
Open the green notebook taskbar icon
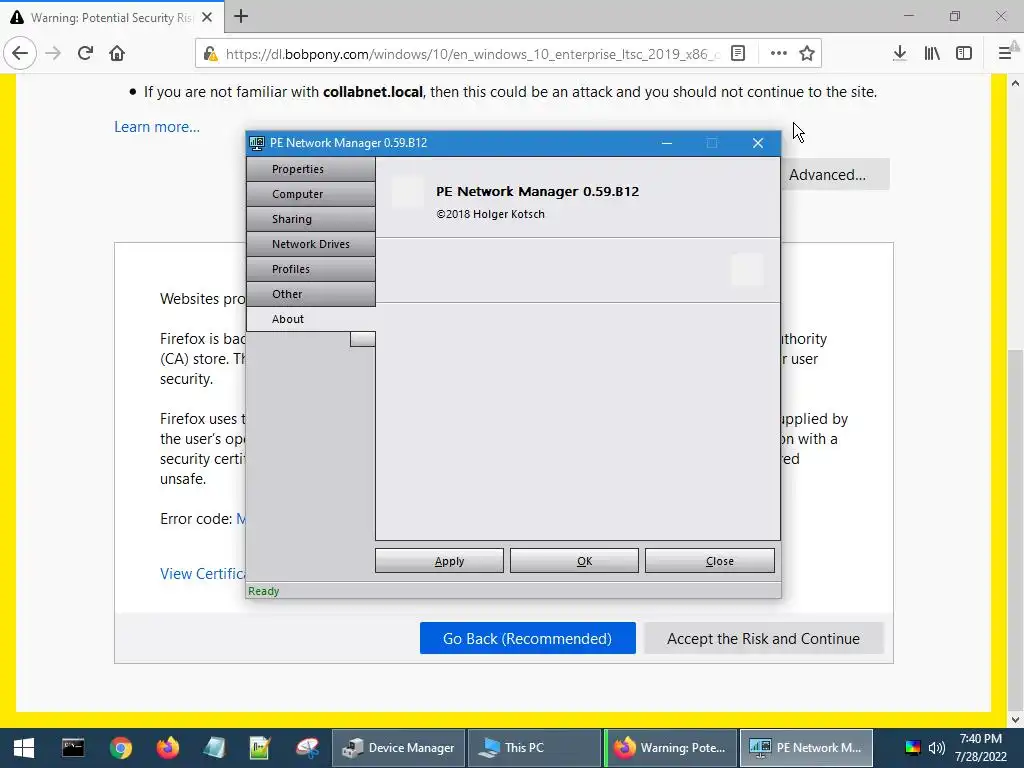pos(260,748)
